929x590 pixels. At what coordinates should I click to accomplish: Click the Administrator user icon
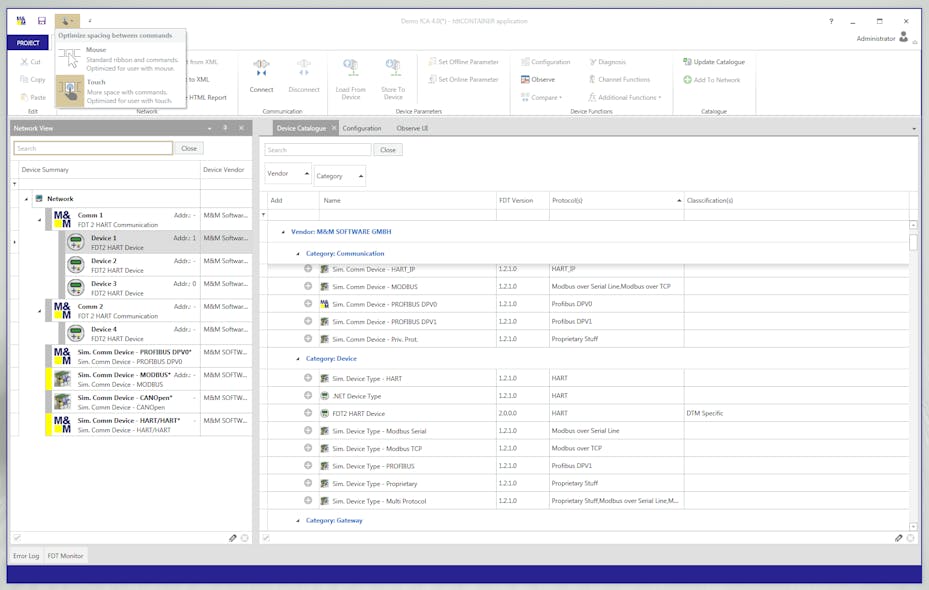click(x=904, y=37)
